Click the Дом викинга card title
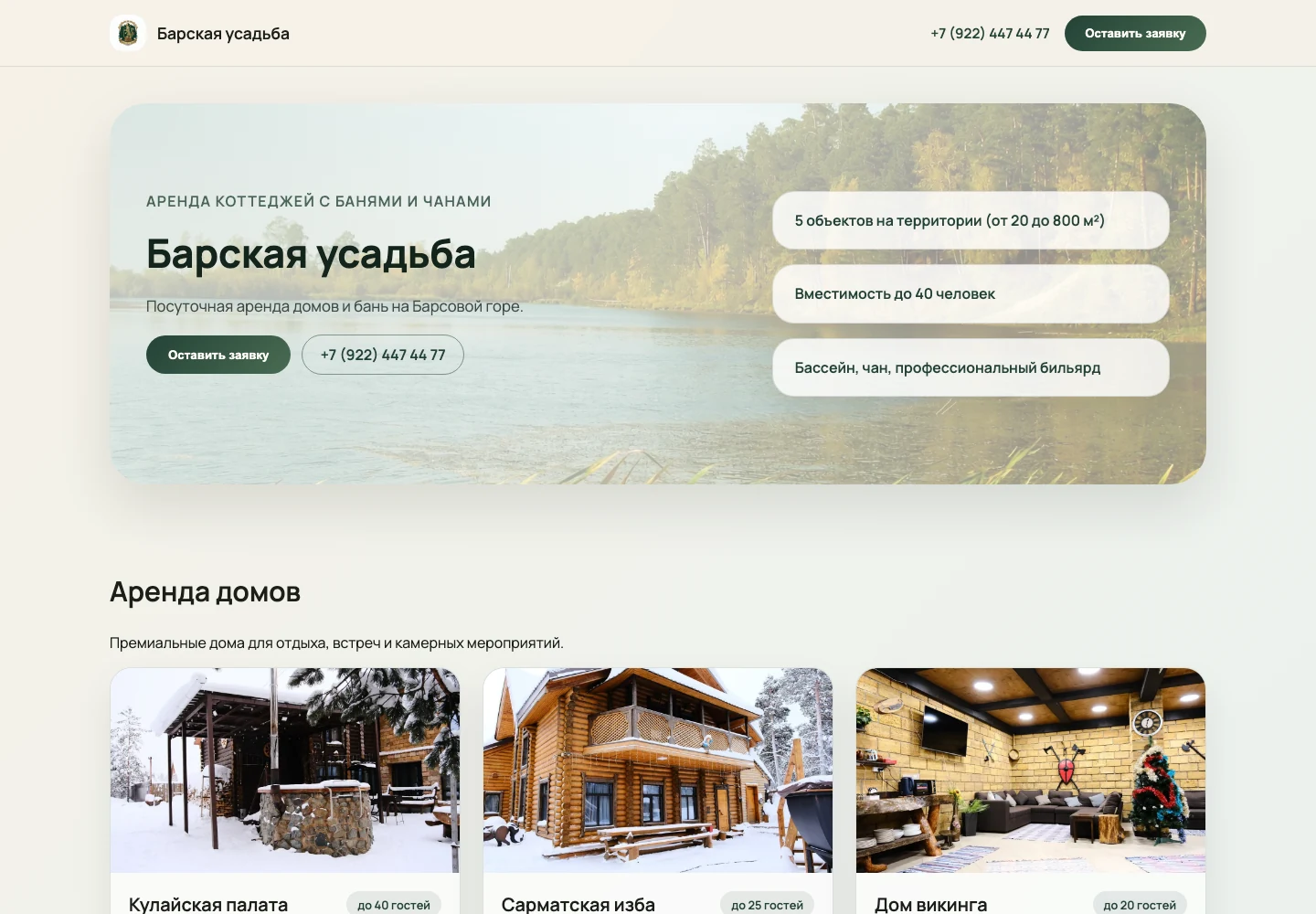The width and height of the screenshot is (1316, 914). click(931, 904)
